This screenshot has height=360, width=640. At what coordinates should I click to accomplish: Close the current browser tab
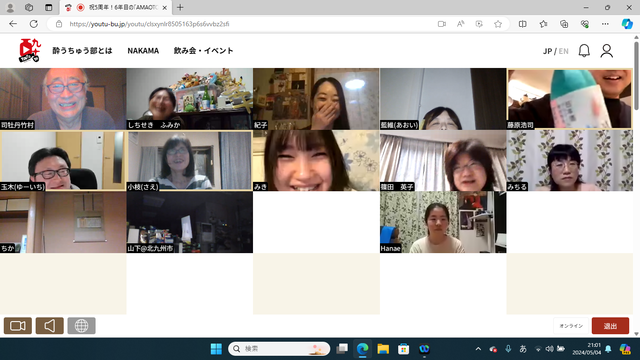(164, 7)
